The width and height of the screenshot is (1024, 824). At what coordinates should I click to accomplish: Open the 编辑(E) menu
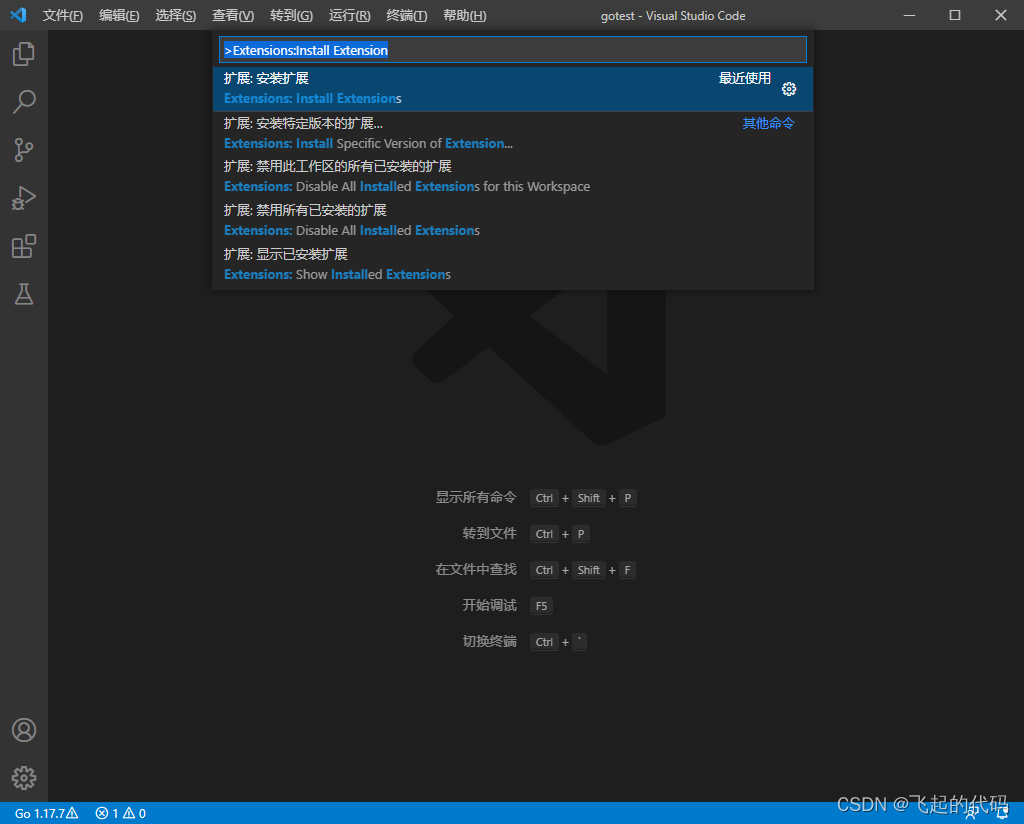pyautogui.click(x=119, y=16)
